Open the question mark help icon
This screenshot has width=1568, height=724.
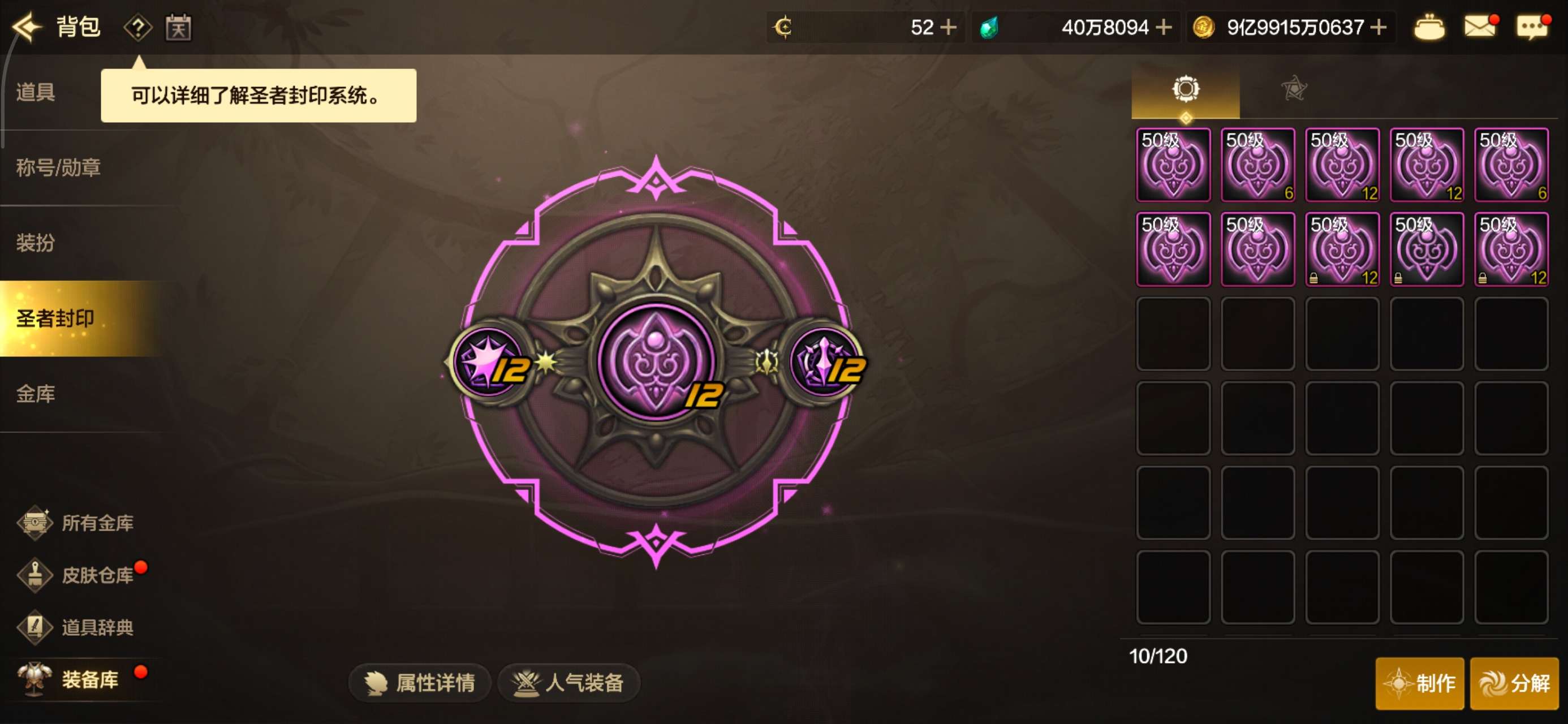coord(138,28)
